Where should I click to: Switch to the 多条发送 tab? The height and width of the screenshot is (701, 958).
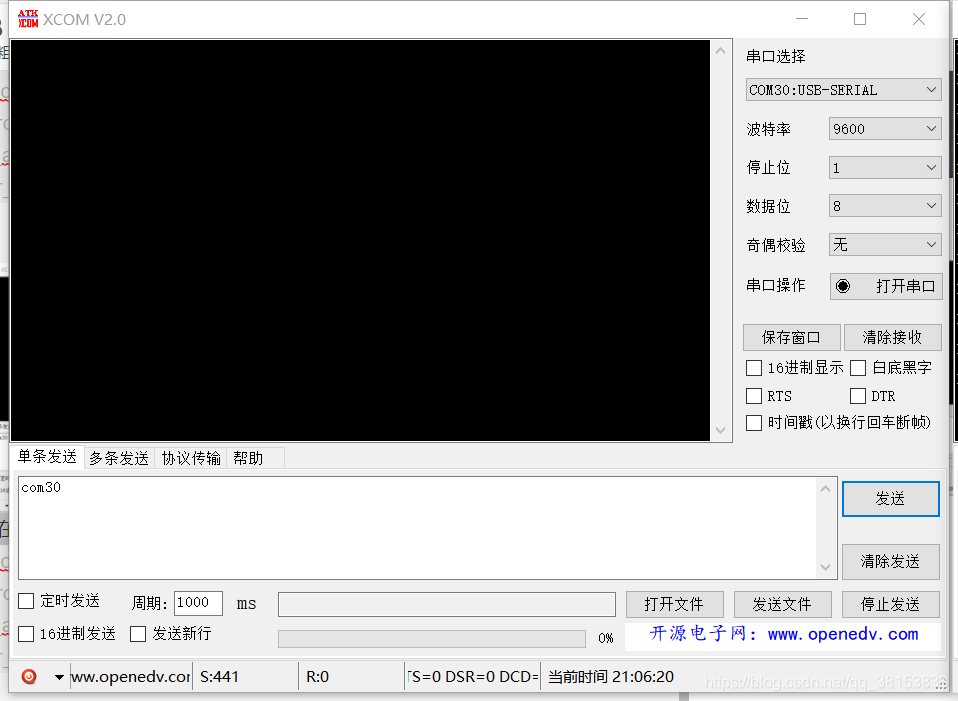(119, 458)
